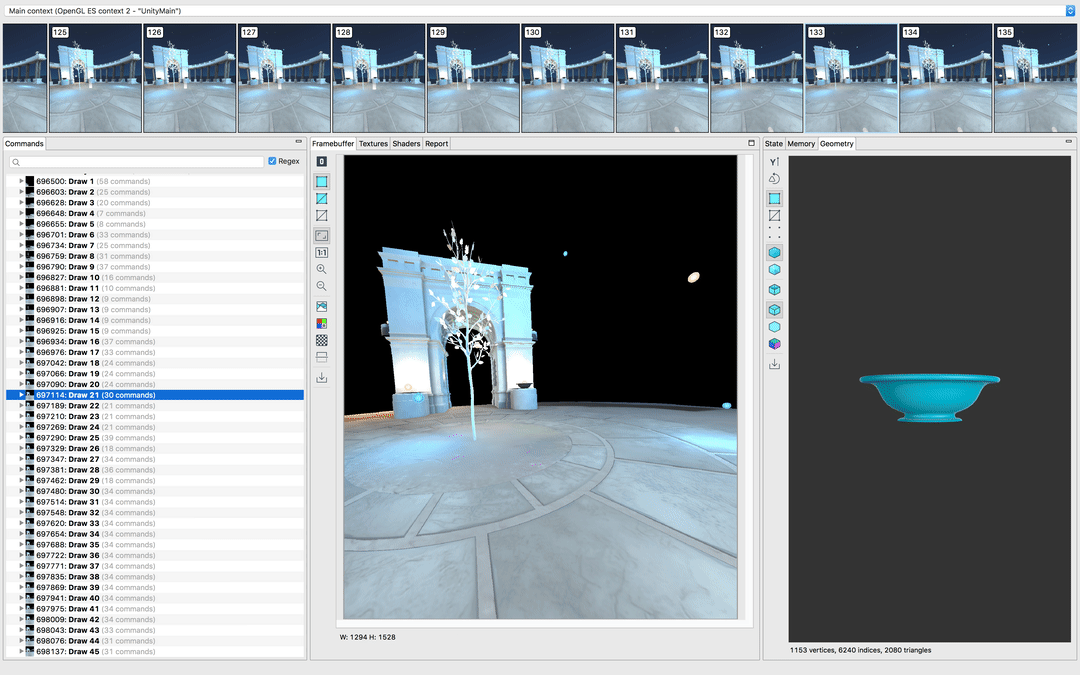Select the Commands panel tab
1080x675 pixels.
pyautogui.click(x=24, y=144)
